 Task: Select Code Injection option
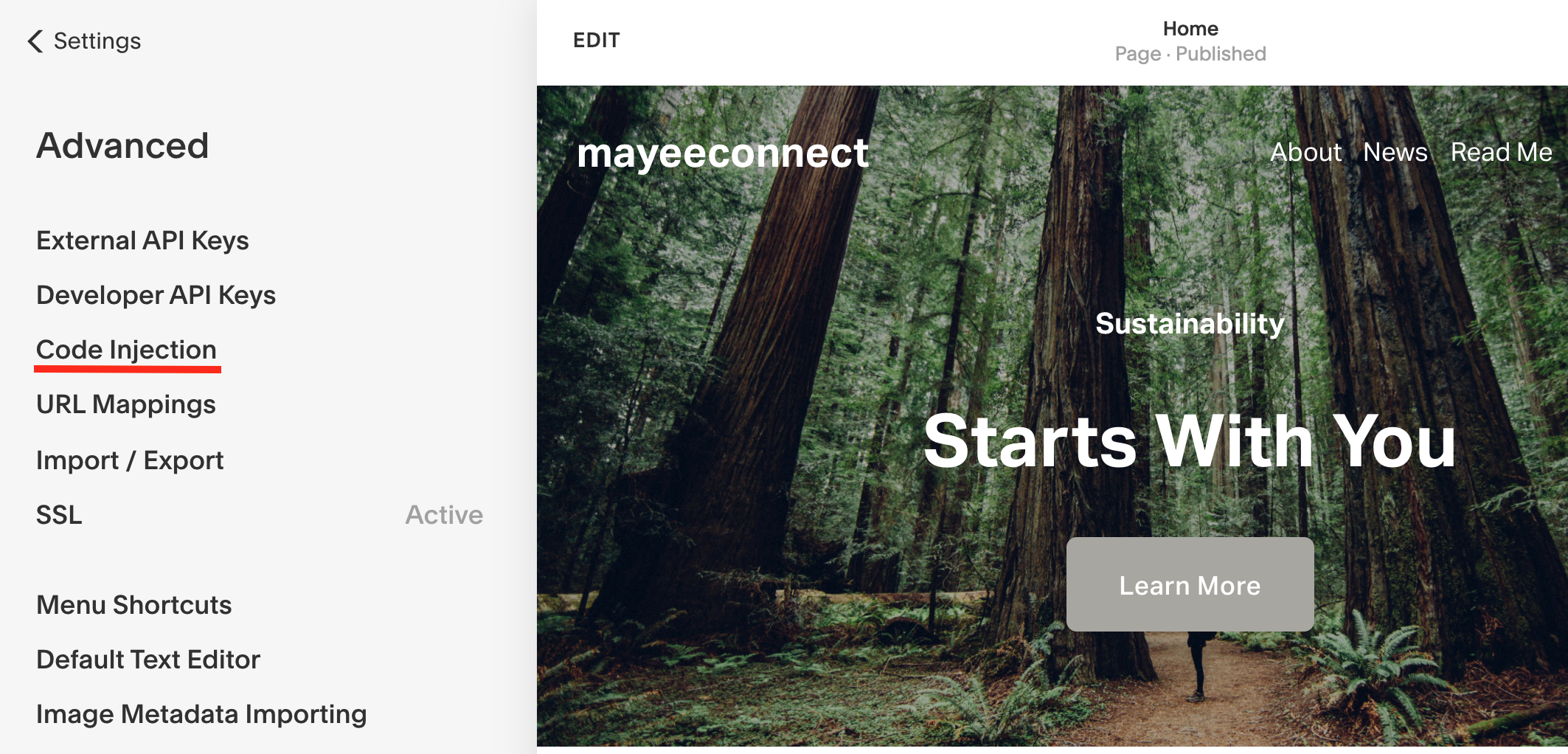tap(126, 350)
